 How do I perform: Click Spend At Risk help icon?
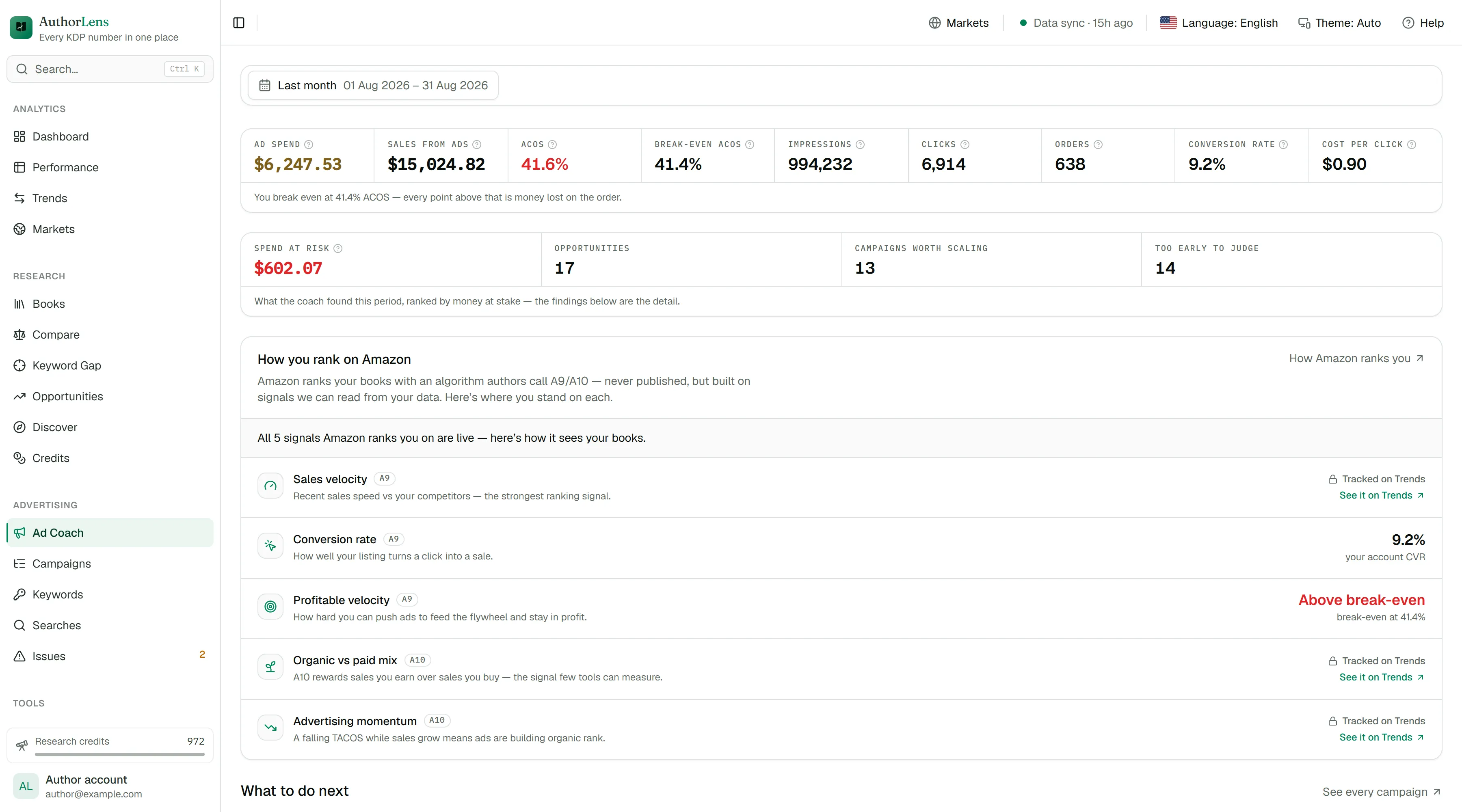coord(338,248)
